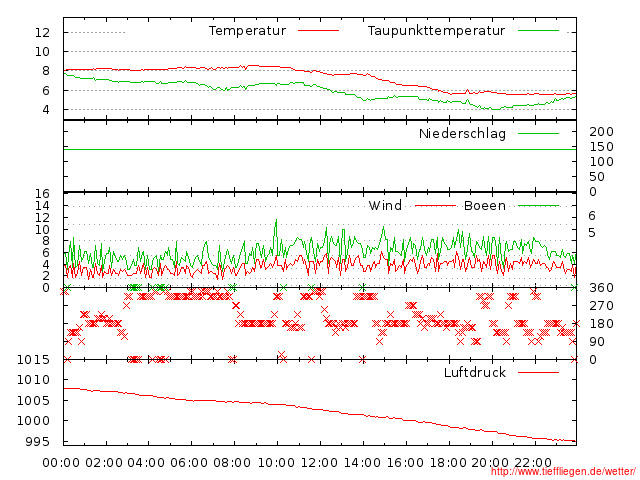Click the green Taupunkttemperatur legend line sample
This screenshot has height=480, width=640.
tap(538, 31)
